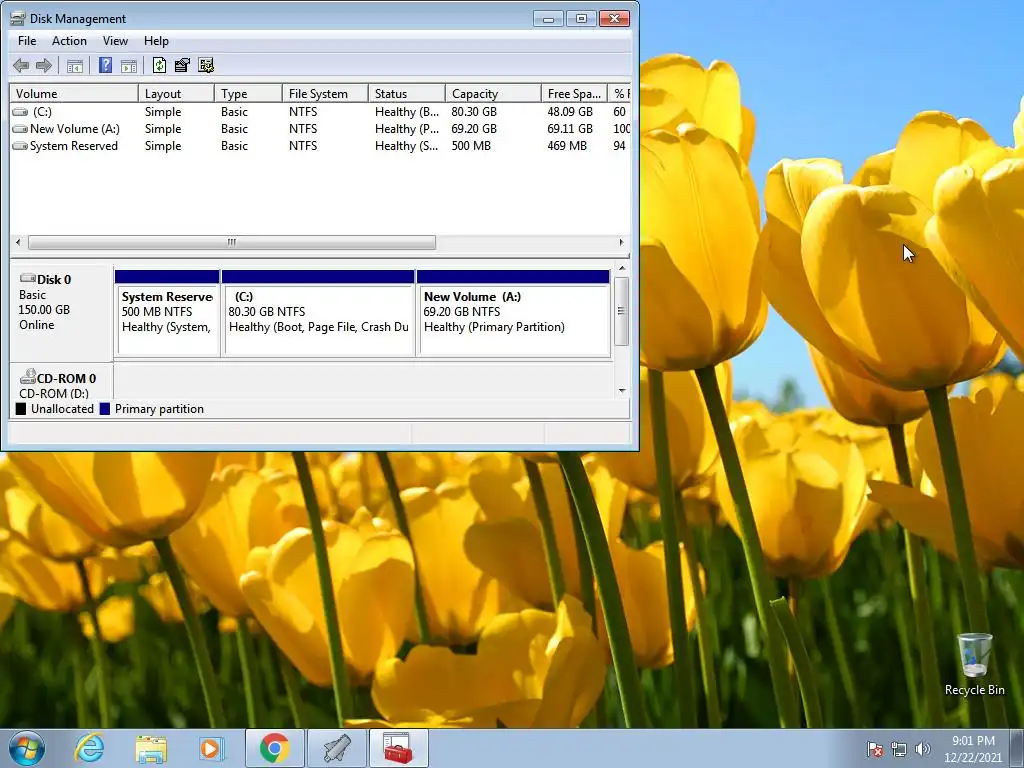The width and height of the screenshot is (1024, 768).
Task: Sort by the Layout column header
Action: pyautogui.click(x=176, y=93)
